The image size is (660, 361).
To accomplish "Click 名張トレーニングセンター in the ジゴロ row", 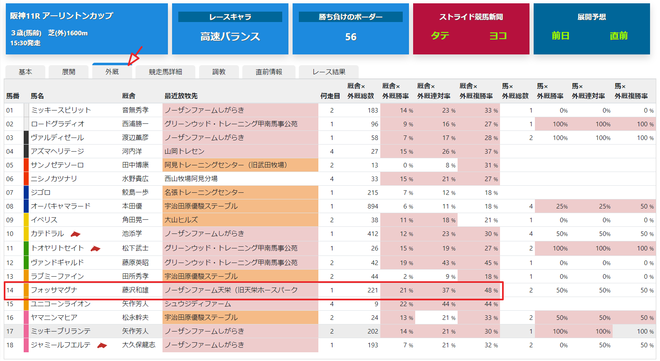I will 240,193.
